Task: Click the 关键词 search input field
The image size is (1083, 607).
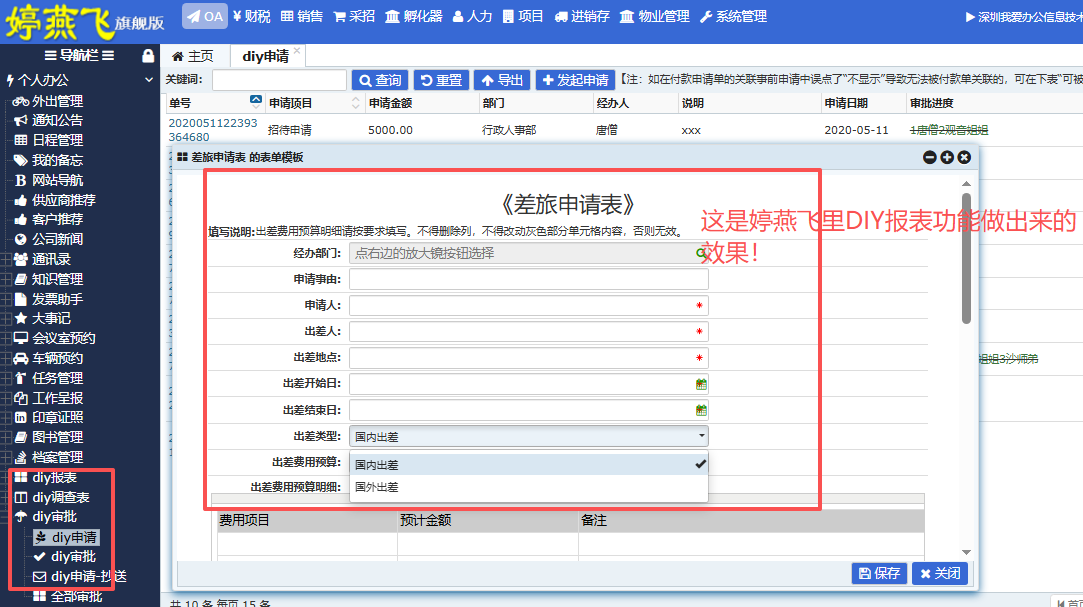Action: coord(279,80)
